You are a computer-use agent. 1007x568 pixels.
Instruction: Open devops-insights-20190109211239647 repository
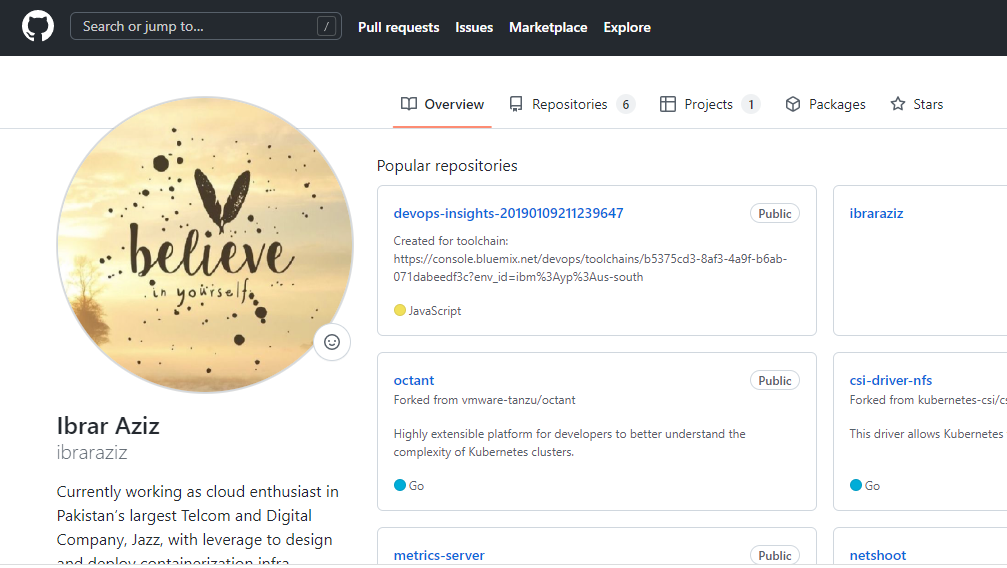508,213
